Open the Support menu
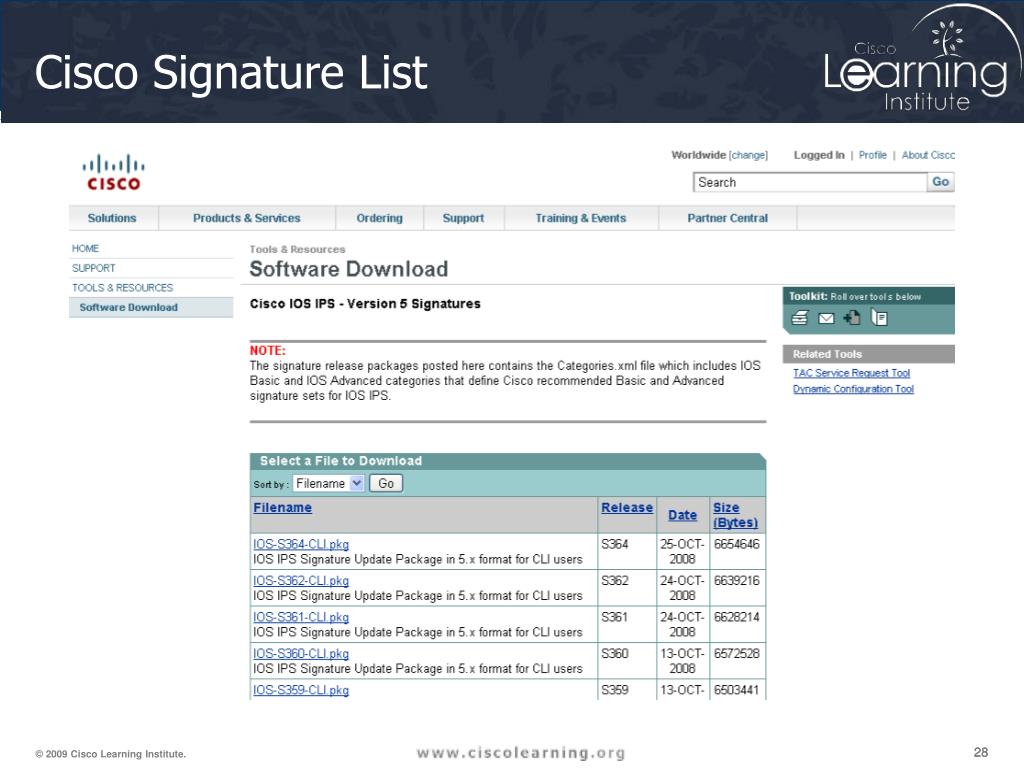 (x=464, y=218)
